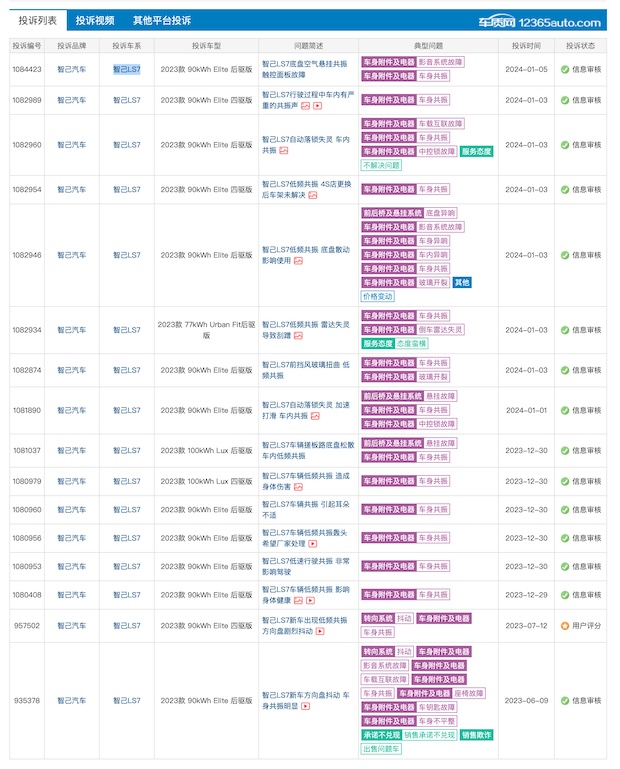Click green check status icon for 1082934
Image resolution: width=620 pixels, height=769 pixels.
point(565,330)
